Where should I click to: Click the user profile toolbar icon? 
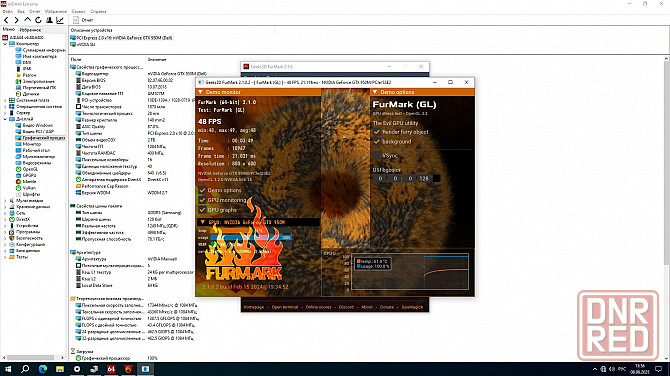(x=49, y=20)
